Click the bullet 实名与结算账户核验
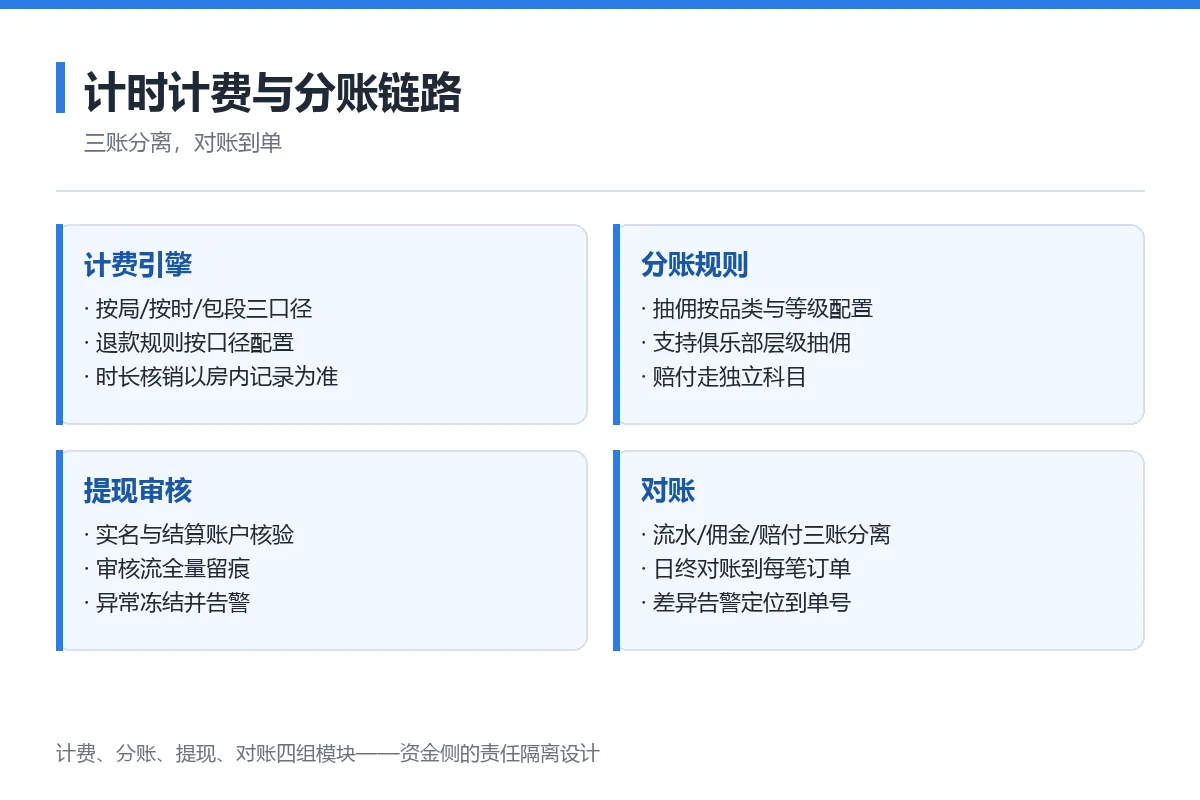 [189, 535]
